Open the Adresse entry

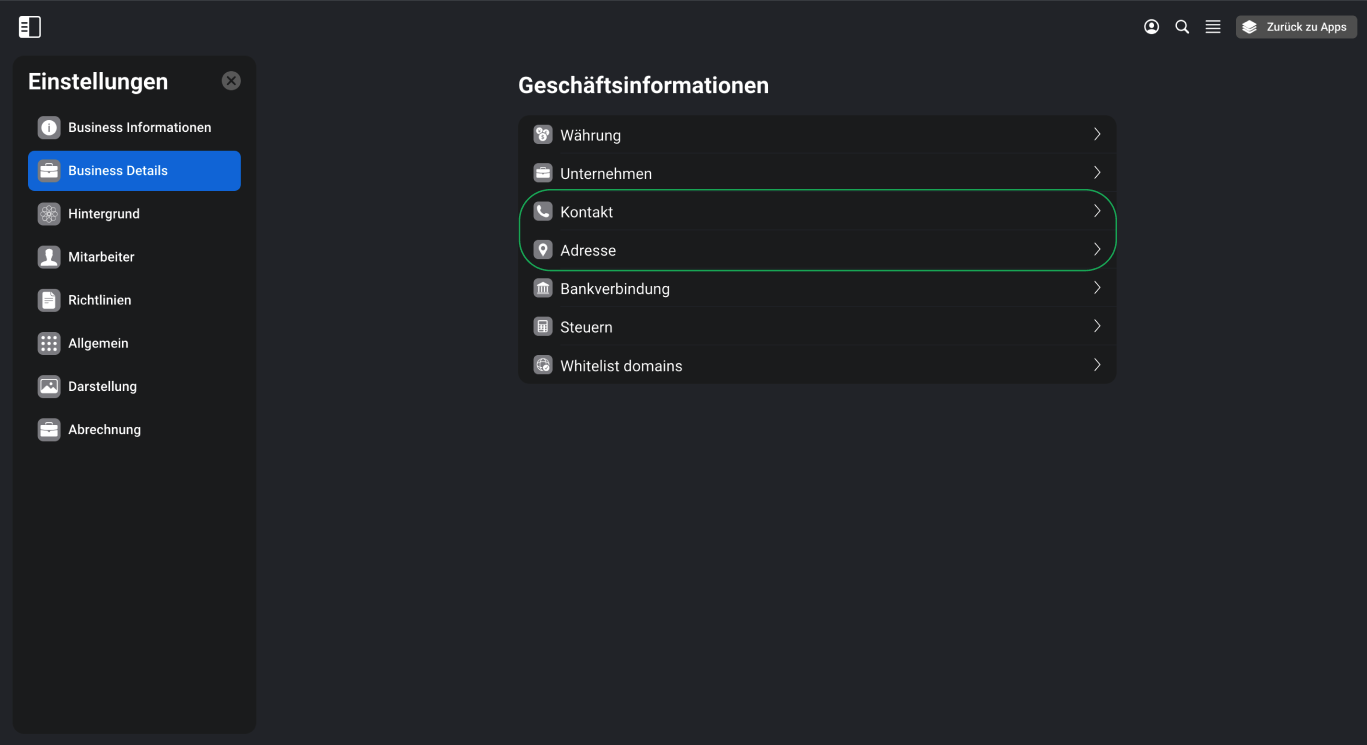coord(817,250)
